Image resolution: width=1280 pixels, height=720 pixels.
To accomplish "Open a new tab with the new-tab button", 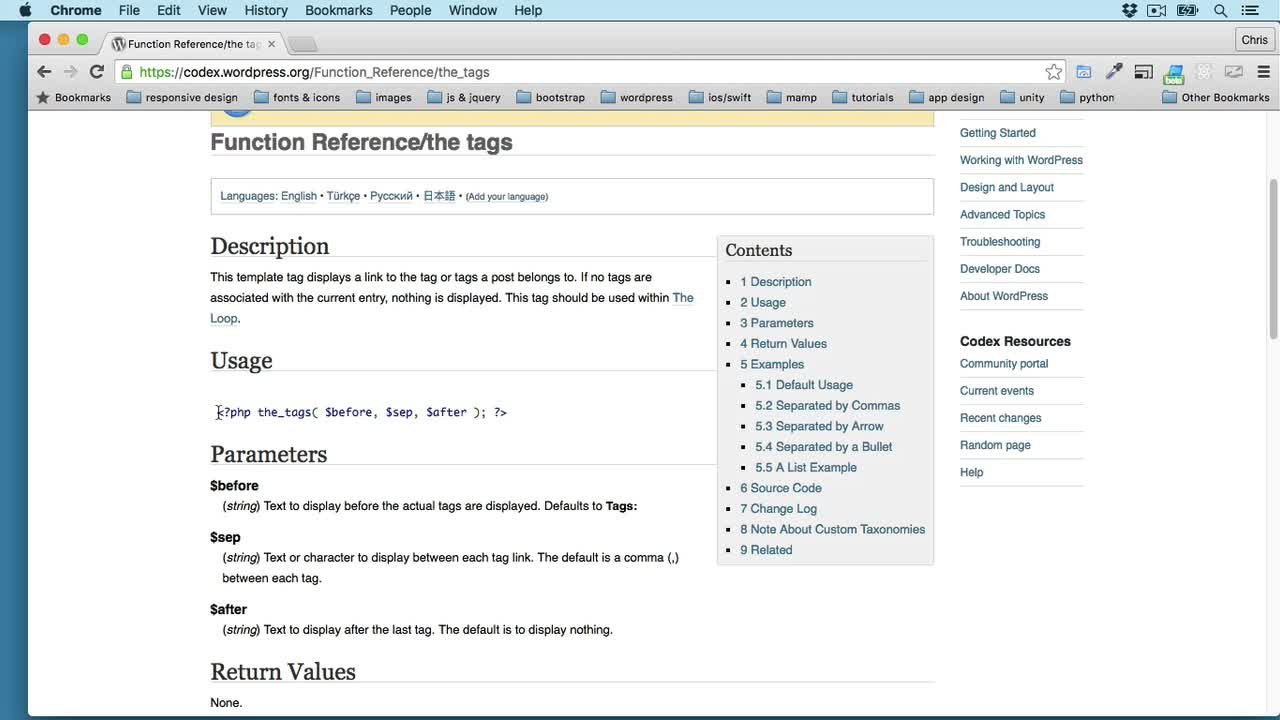I will [302, 44].
